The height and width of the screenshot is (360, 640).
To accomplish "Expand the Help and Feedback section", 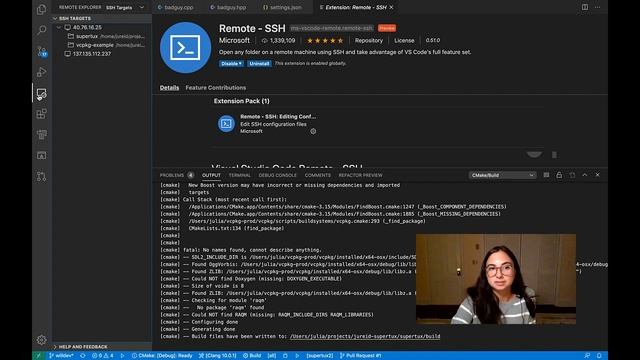I will 83,347.
